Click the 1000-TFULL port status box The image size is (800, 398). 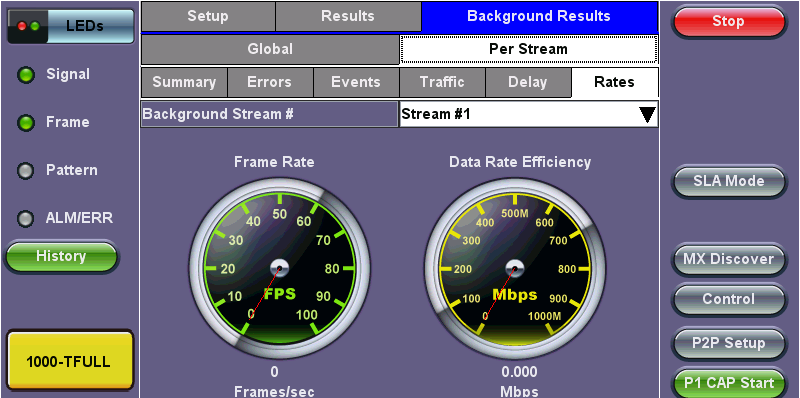pos(70,361)
